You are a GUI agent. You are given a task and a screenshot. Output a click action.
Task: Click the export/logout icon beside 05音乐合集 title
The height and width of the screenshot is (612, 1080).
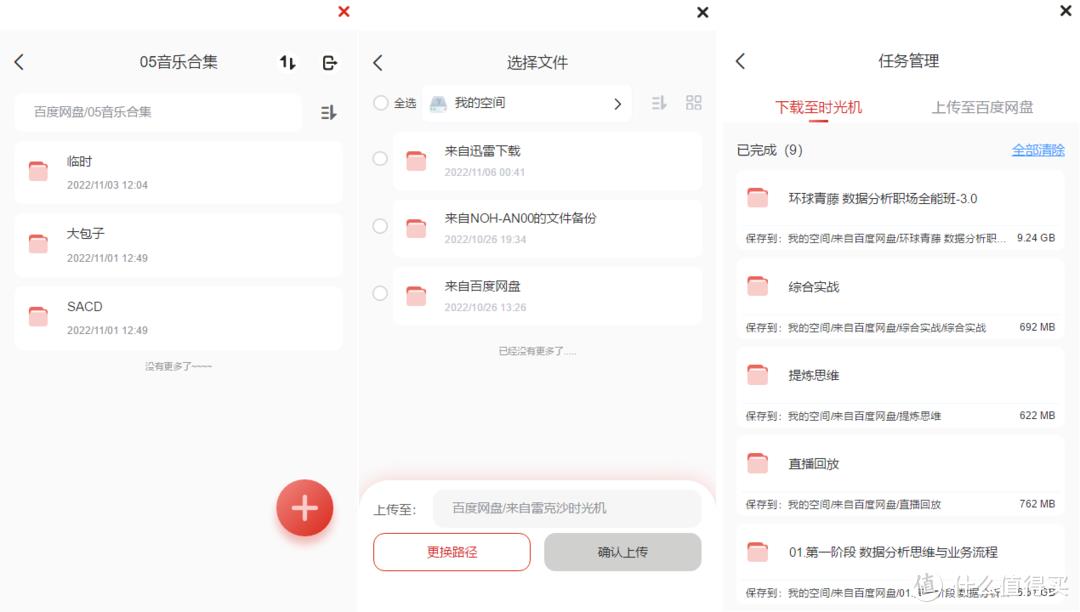(329, 63)
